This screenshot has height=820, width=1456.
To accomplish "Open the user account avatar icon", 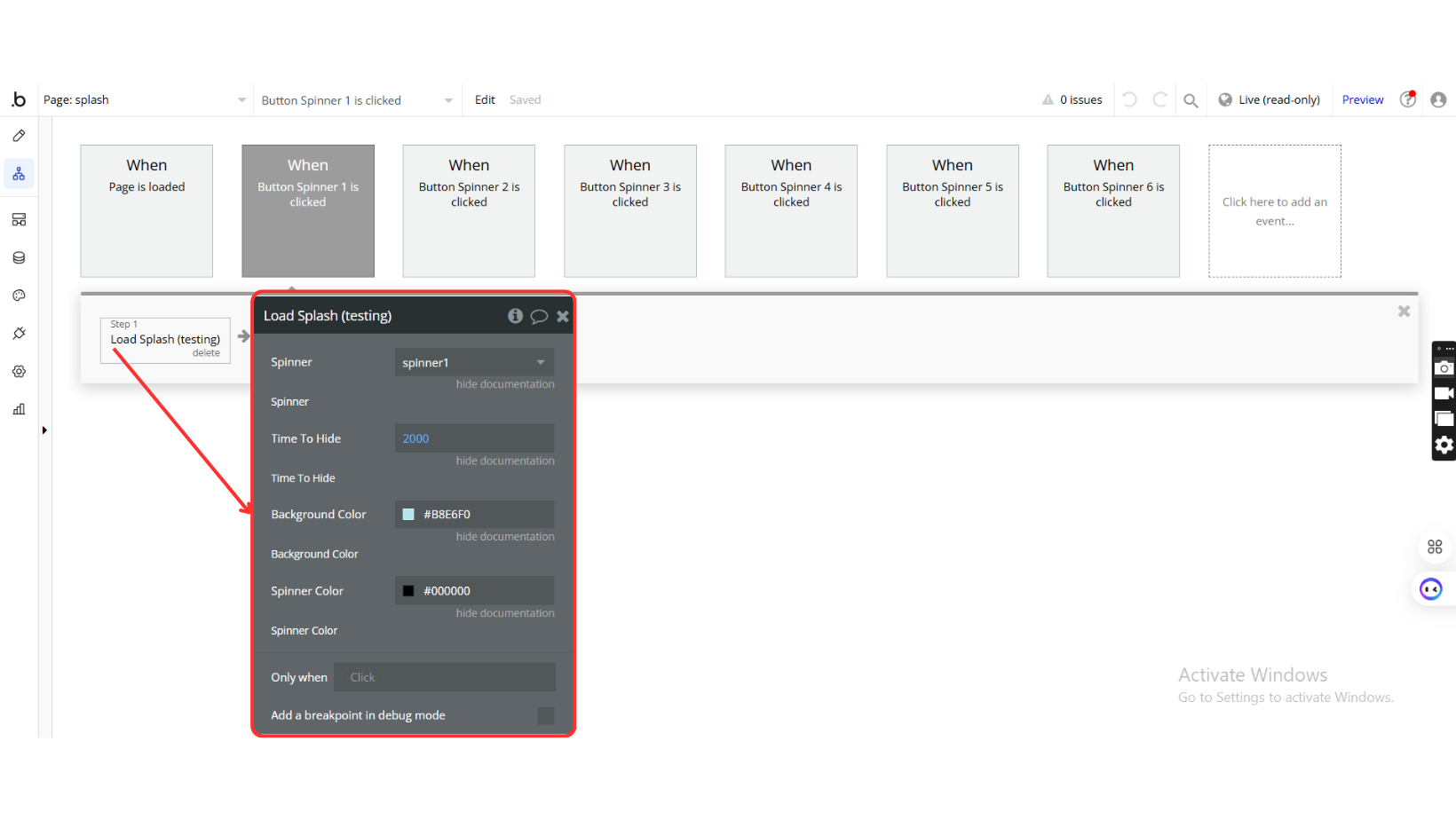I will pyautogui.click(x=1438, y=99).
